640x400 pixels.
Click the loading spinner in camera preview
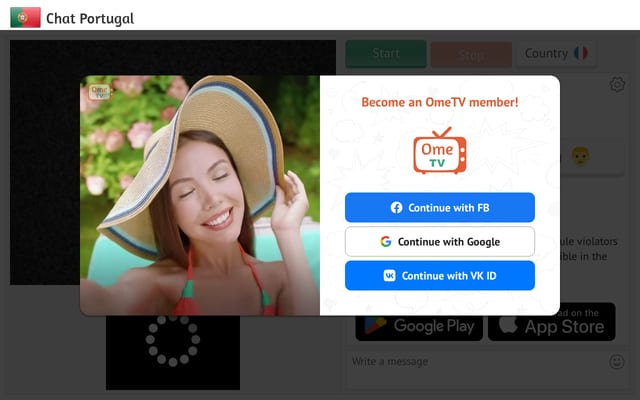[173, 340]
